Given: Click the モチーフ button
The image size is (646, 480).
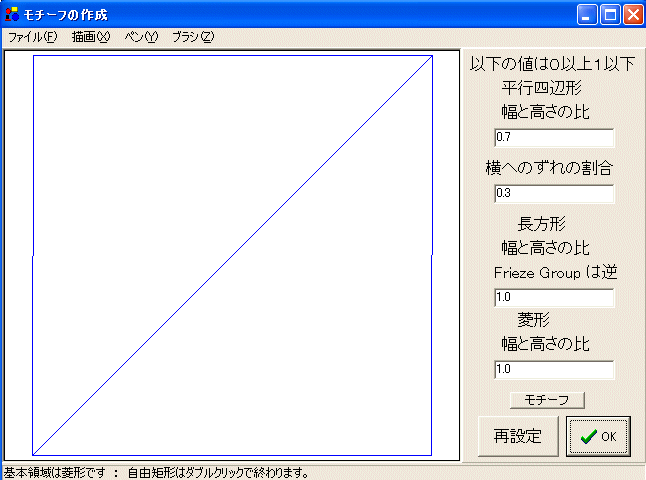Looking at the screenshot, I should (x=547, y=400).
